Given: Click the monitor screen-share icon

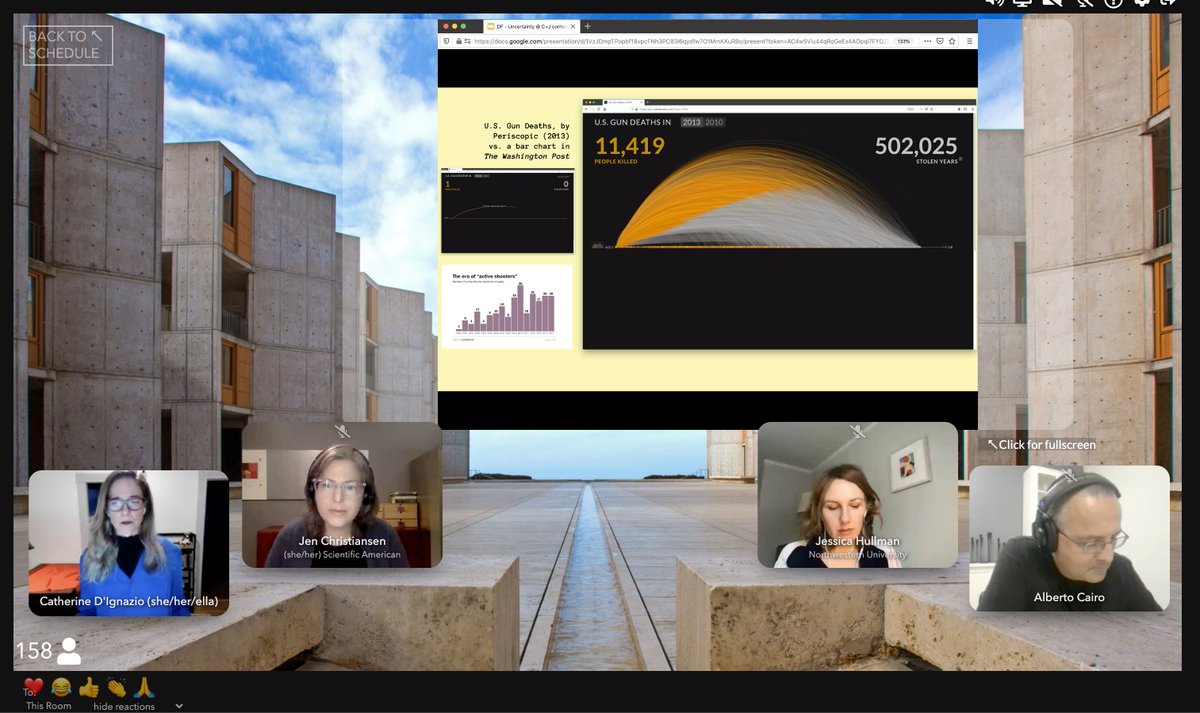Looking at the screenshot, I should click(1023, 3).
